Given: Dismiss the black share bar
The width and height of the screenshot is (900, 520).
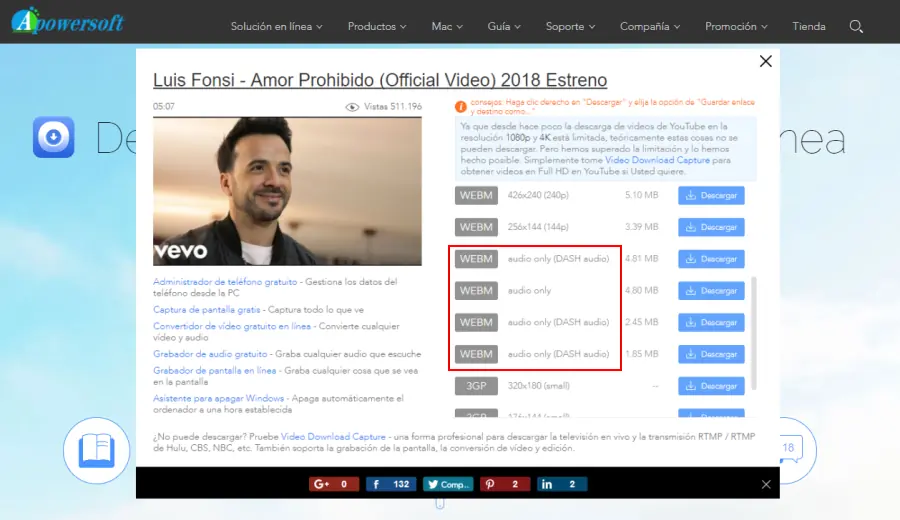Looking at the screenshot, I should coord(766,484).
